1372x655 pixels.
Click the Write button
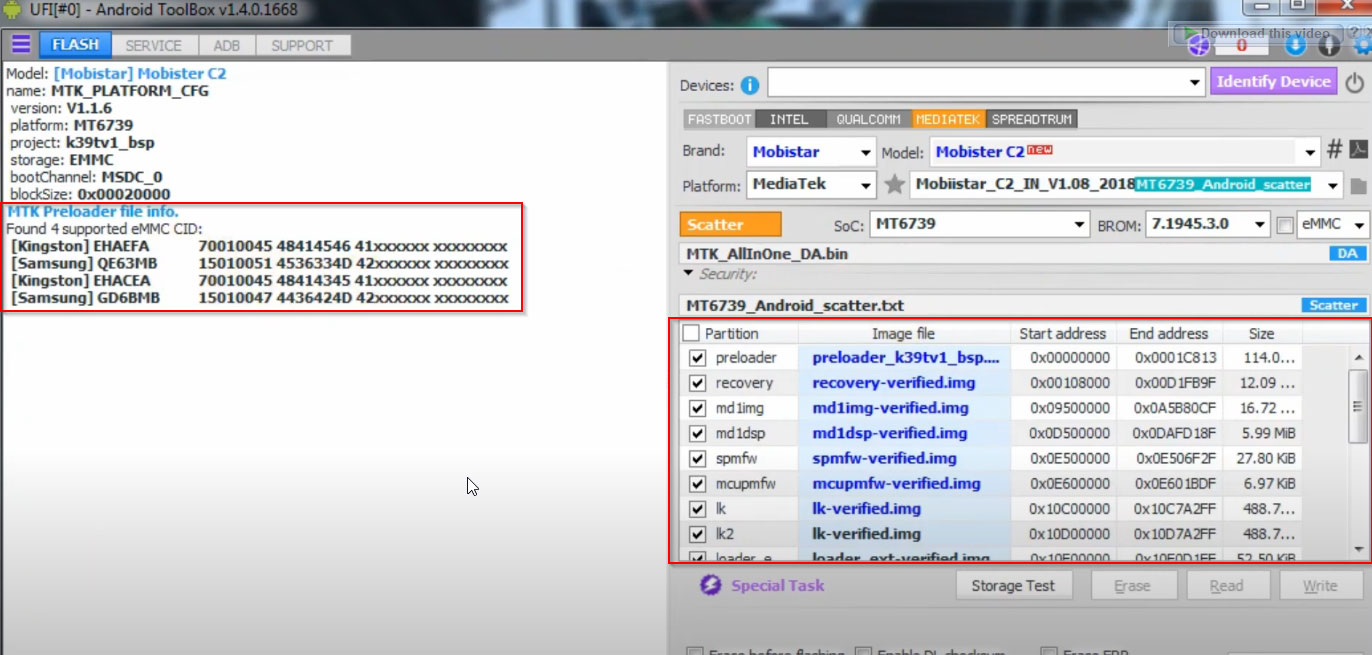point(1320,586)
